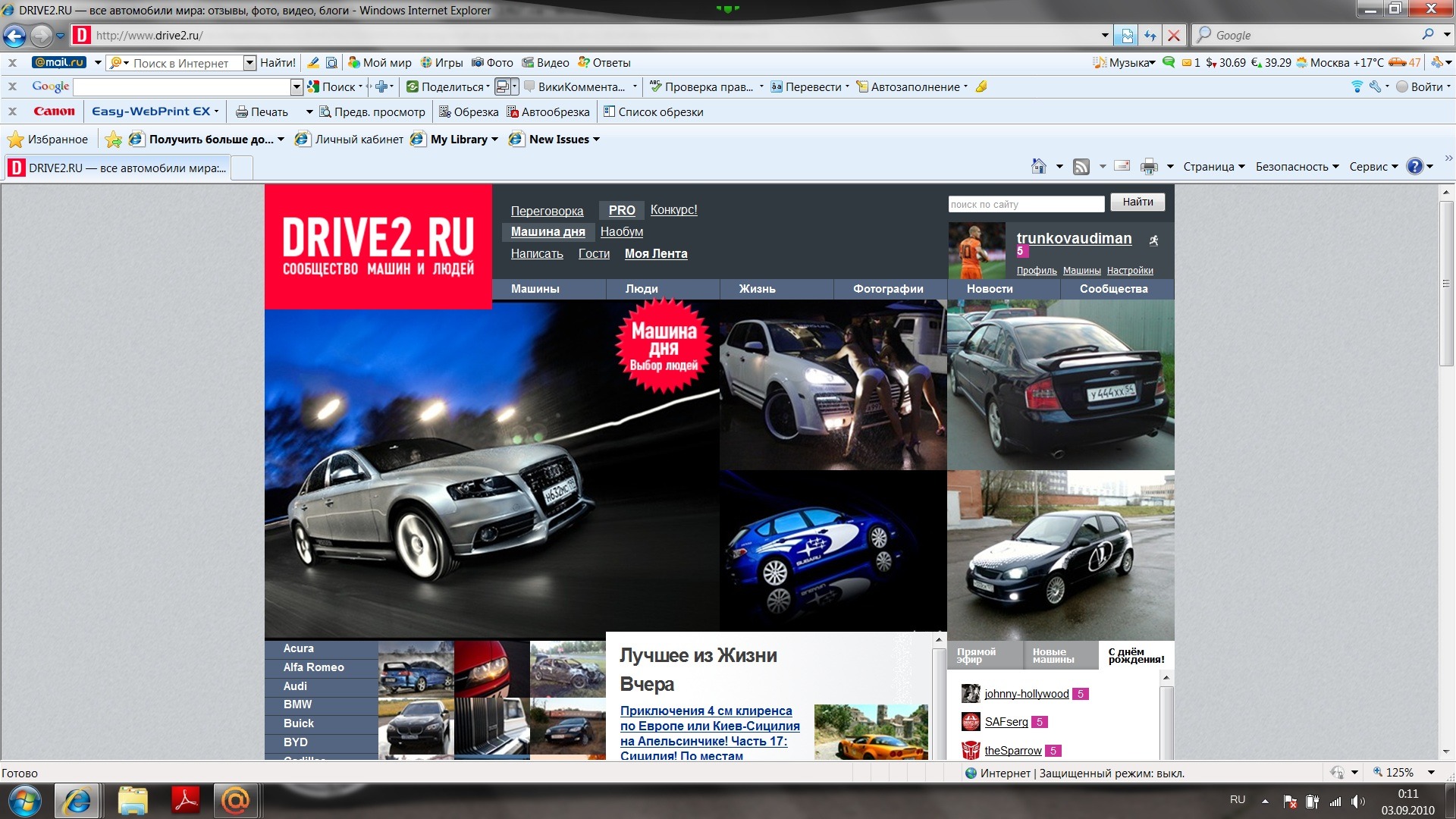The height and width of the screenshot is (819, 1456).
Task: Close the Google toolbar with its X
Action: click(12, 87)
